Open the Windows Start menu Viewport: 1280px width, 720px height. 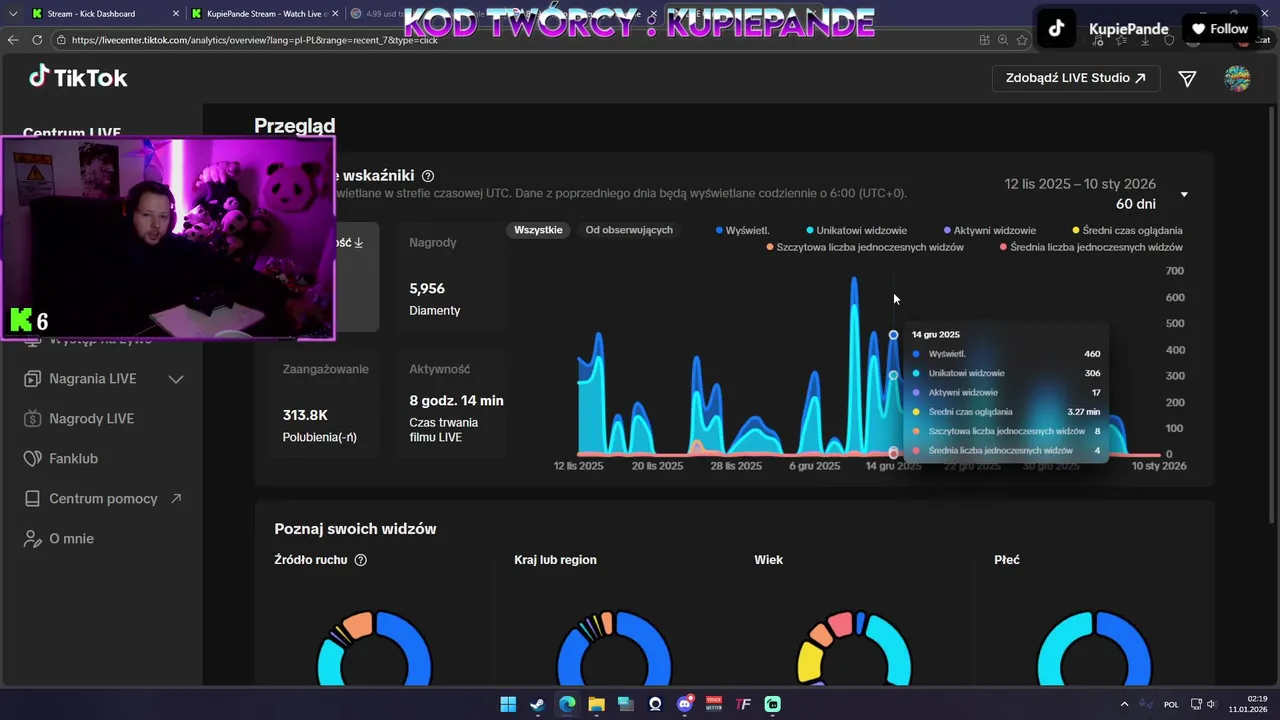pos(508,704)
